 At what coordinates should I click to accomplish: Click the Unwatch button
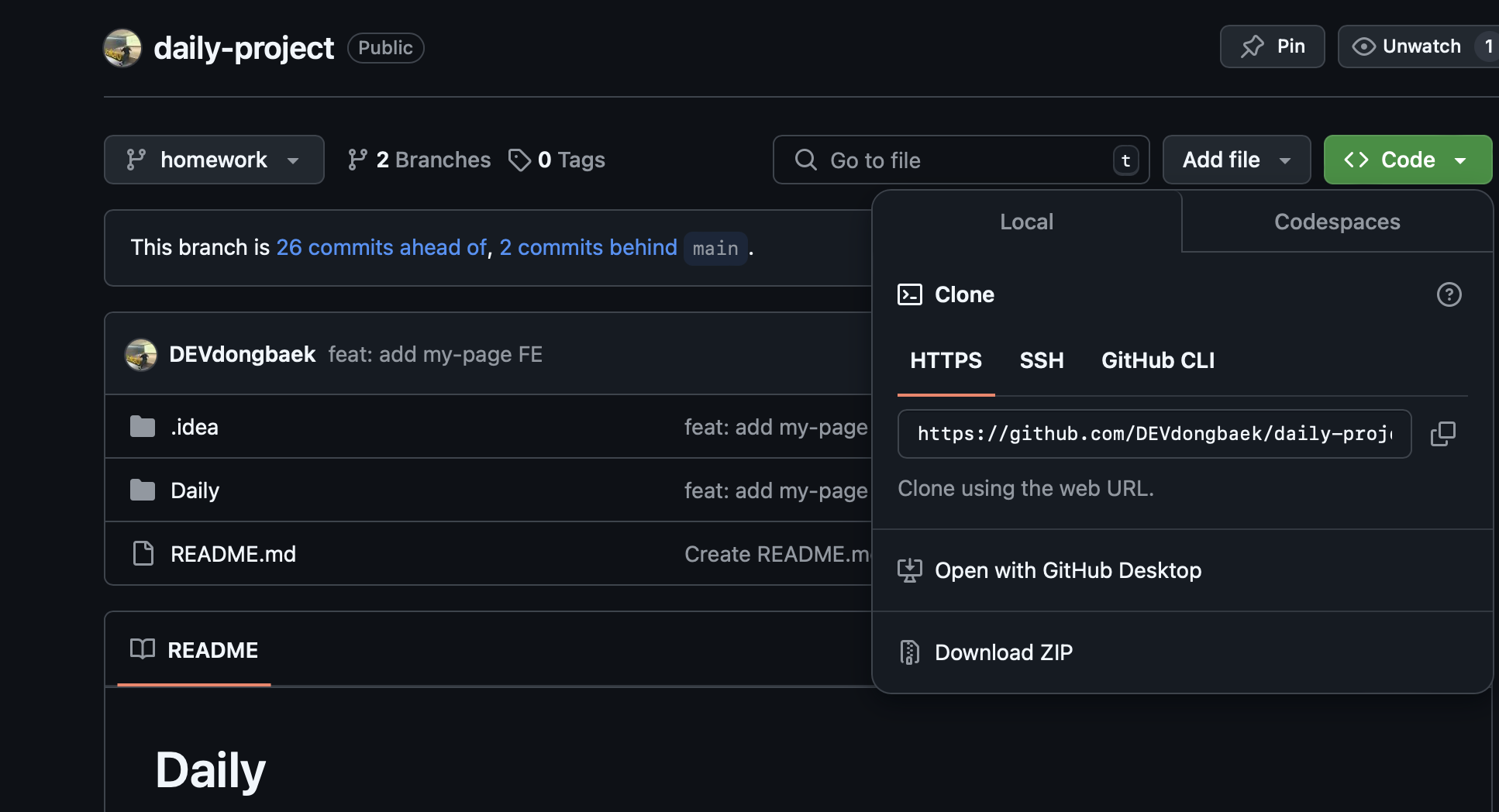pyautogui.click(x=1418, y=46)
